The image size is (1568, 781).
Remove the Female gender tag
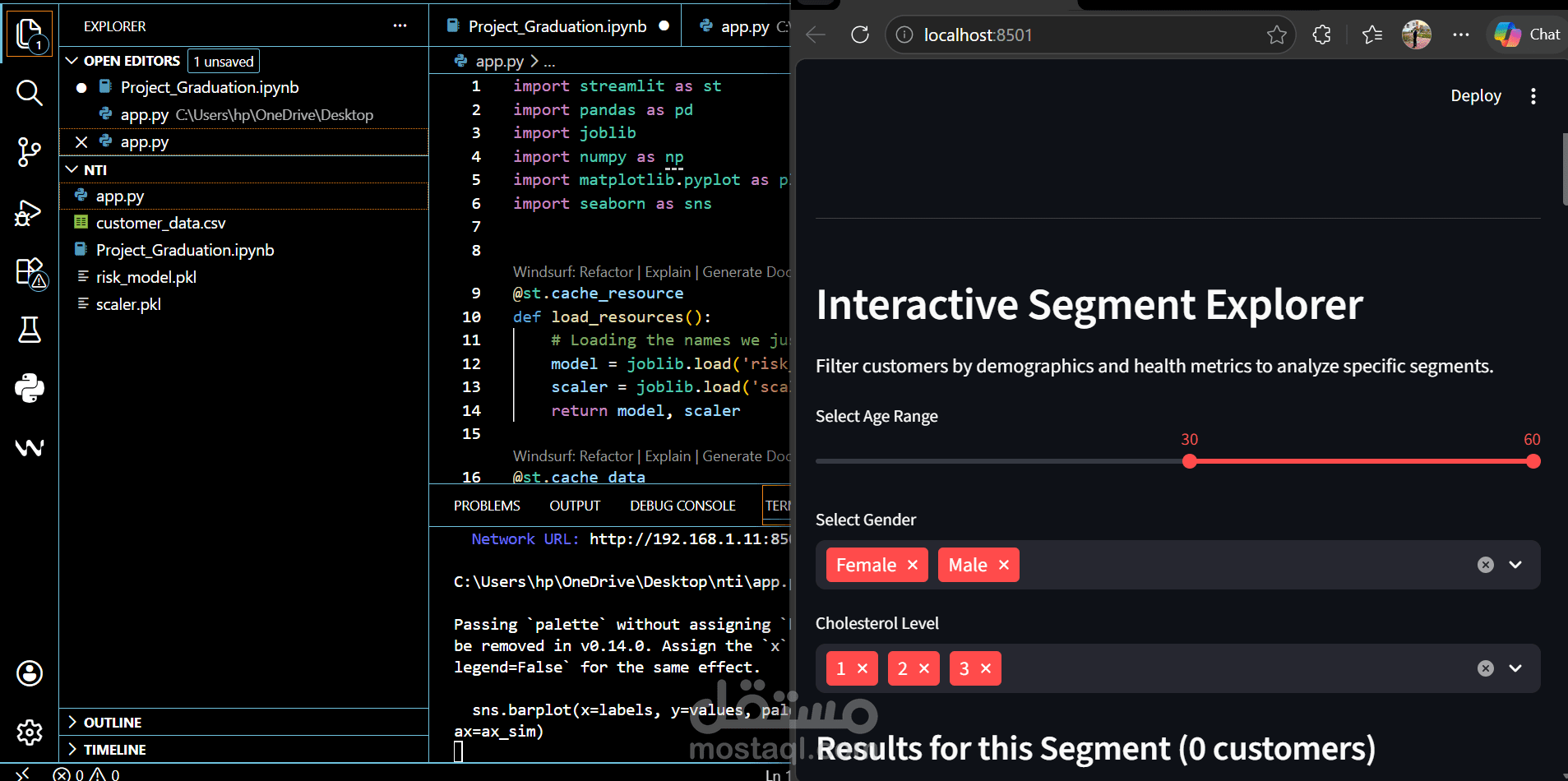913,565
